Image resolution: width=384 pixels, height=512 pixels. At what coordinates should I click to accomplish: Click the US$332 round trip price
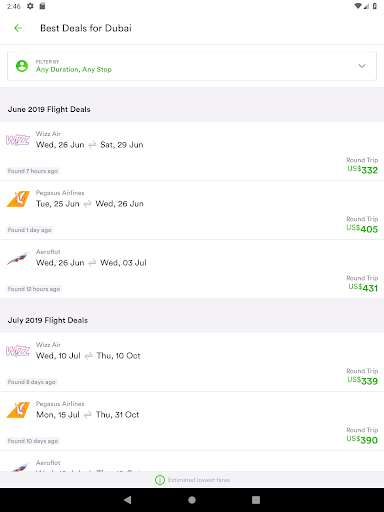(363, 170)
